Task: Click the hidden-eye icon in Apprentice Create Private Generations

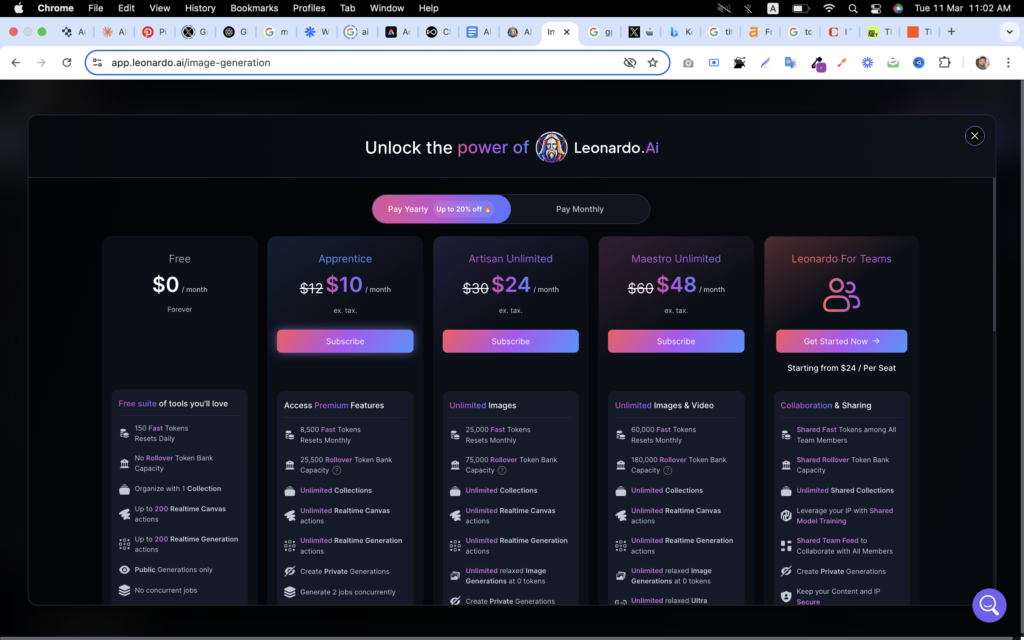Action: [290, 571]
